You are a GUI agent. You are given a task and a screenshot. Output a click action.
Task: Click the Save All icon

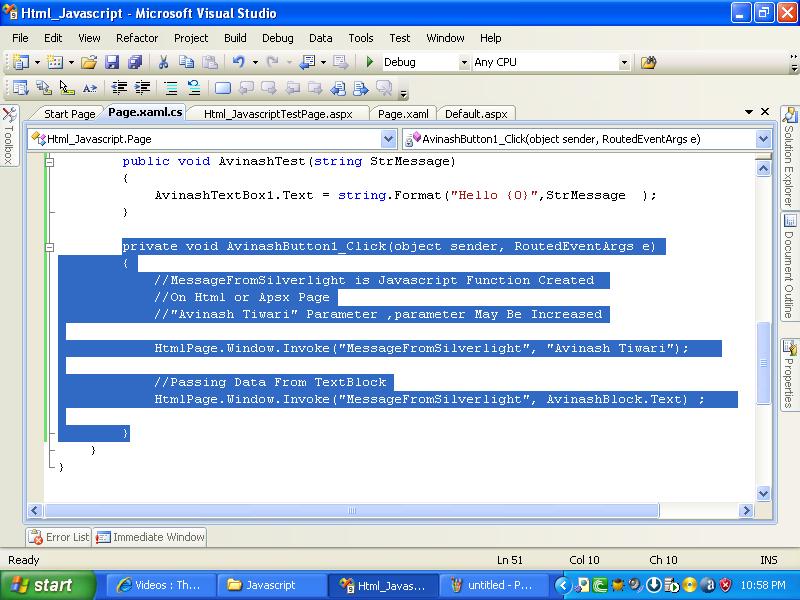coord(135,62)
